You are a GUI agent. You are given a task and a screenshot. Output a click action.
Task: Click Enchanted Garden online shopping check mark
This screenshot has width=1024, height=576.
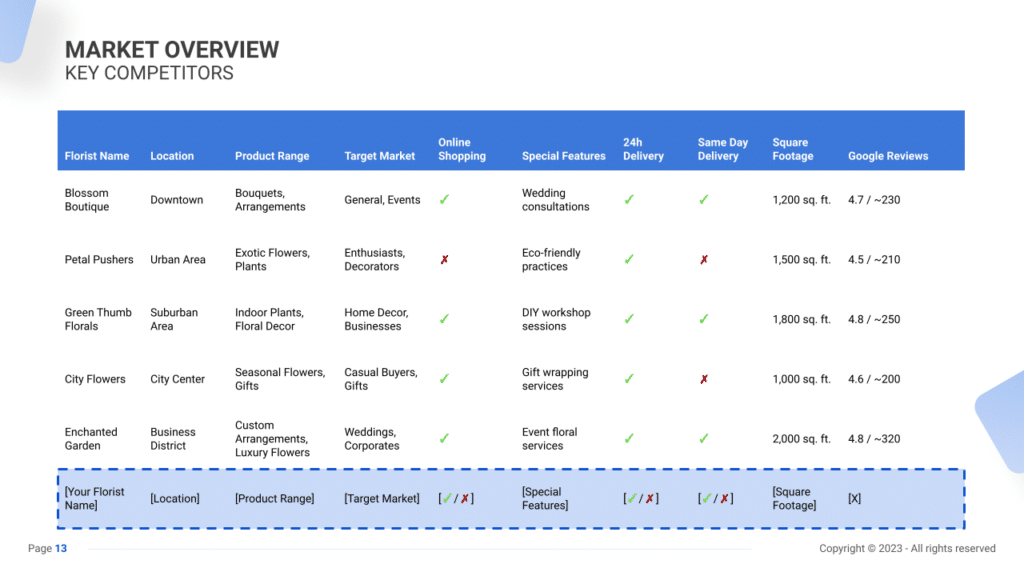(444, 439)
